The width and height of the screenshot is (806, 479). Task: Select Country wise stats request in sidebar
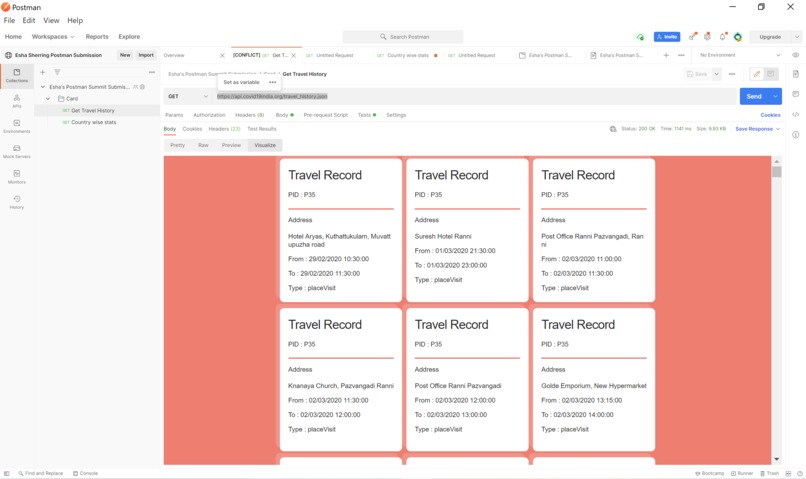tap(94, 122)
